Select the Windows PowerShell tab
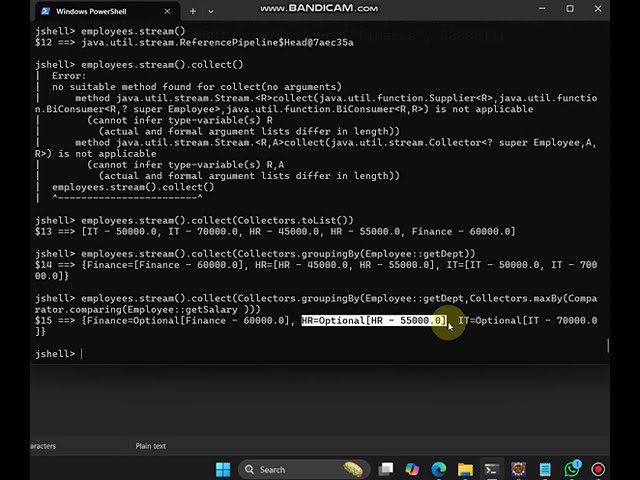Image resolution: width=640 pixels, height=480 pixels. (x=107, y=11)
